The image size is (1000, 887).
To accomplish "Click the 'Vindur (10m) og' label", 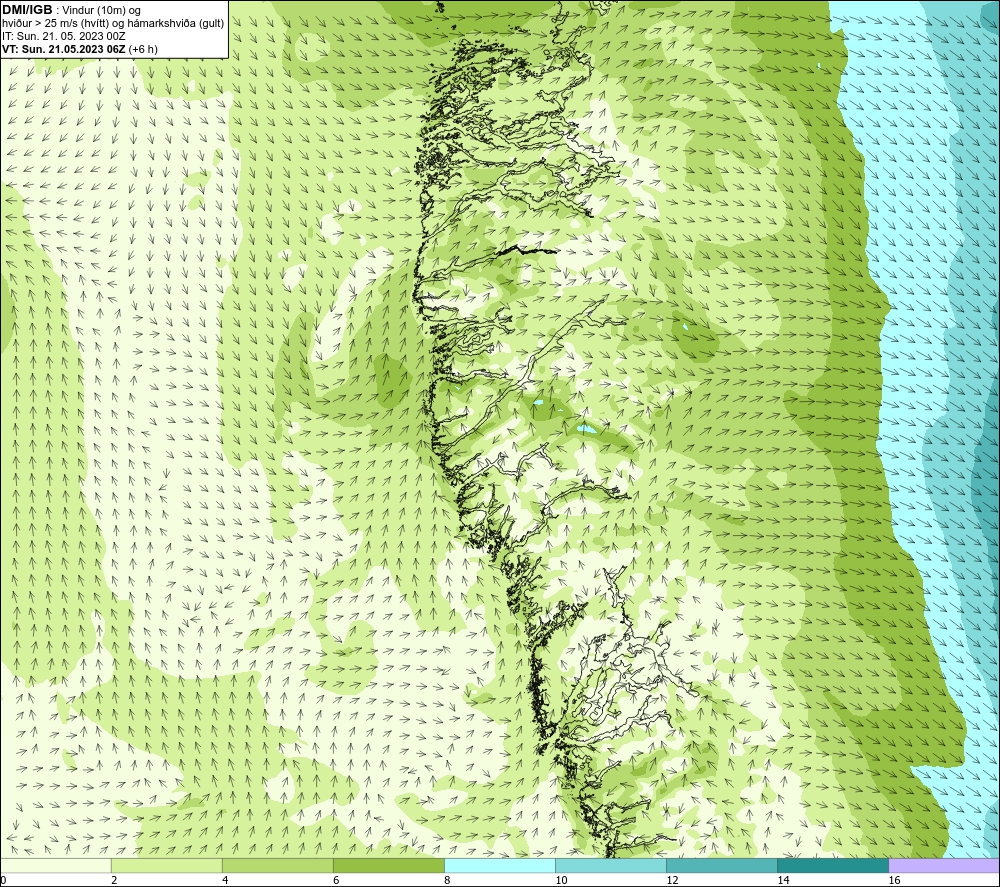I will 101,11.
